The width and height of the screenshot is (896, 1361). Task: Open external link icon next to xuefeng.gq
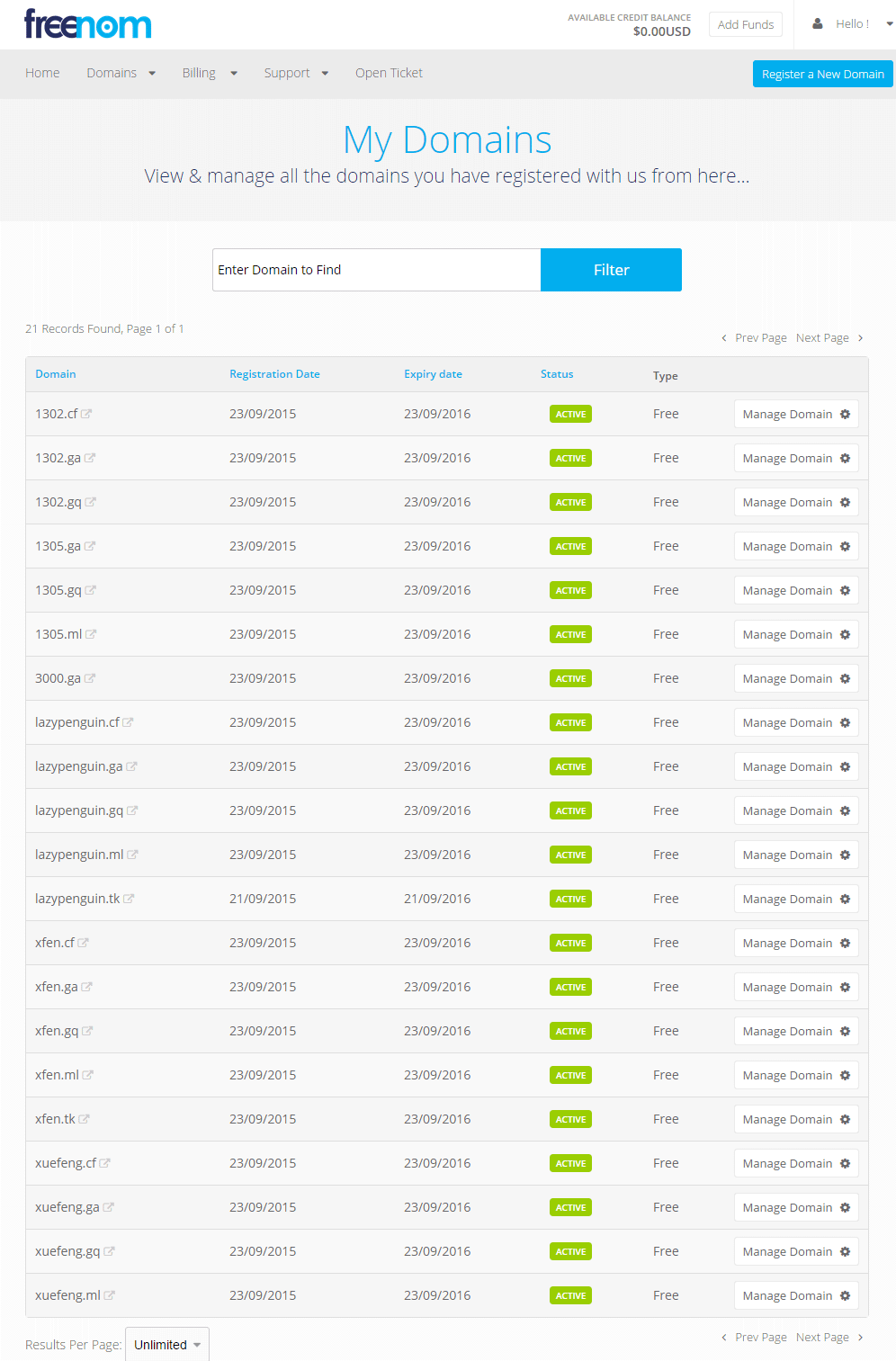pos(109,1251)
